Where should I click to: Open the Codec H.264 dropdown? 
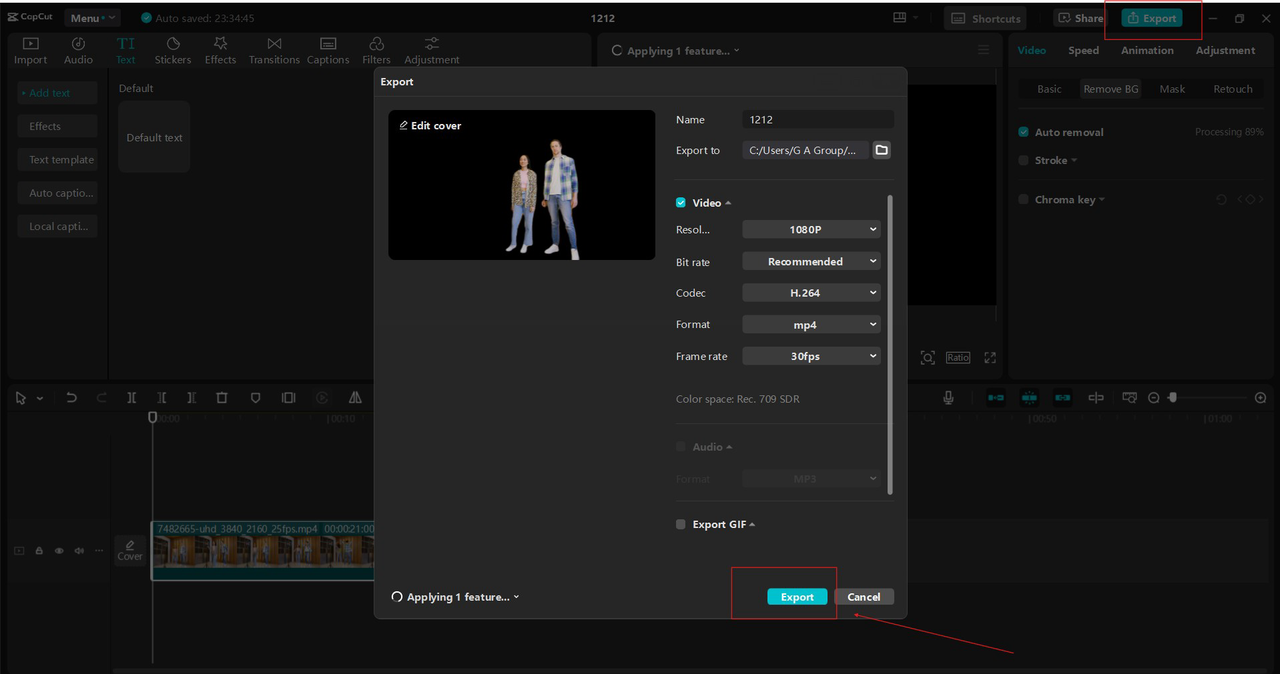point(810,293)
